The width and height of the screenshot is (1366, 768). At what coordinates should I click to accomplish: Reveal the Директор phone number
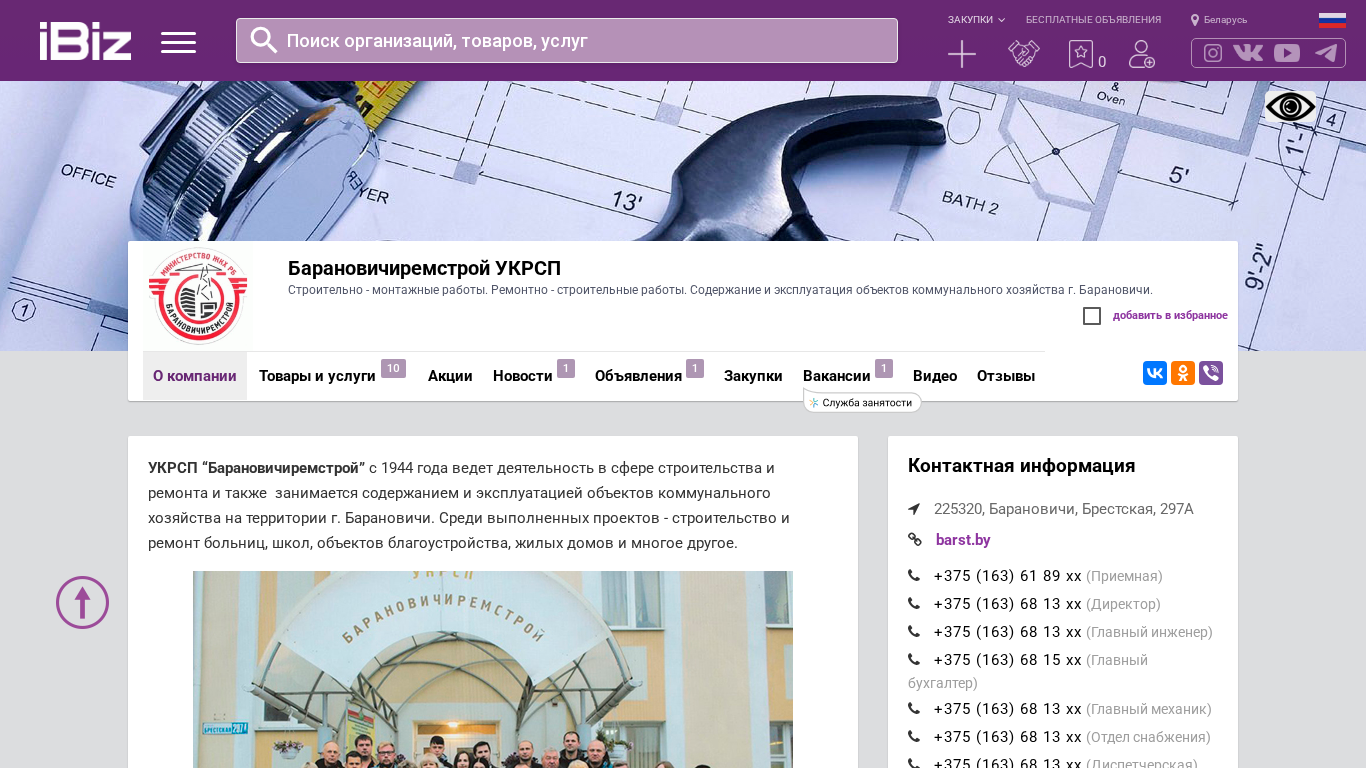point(1008,604)
